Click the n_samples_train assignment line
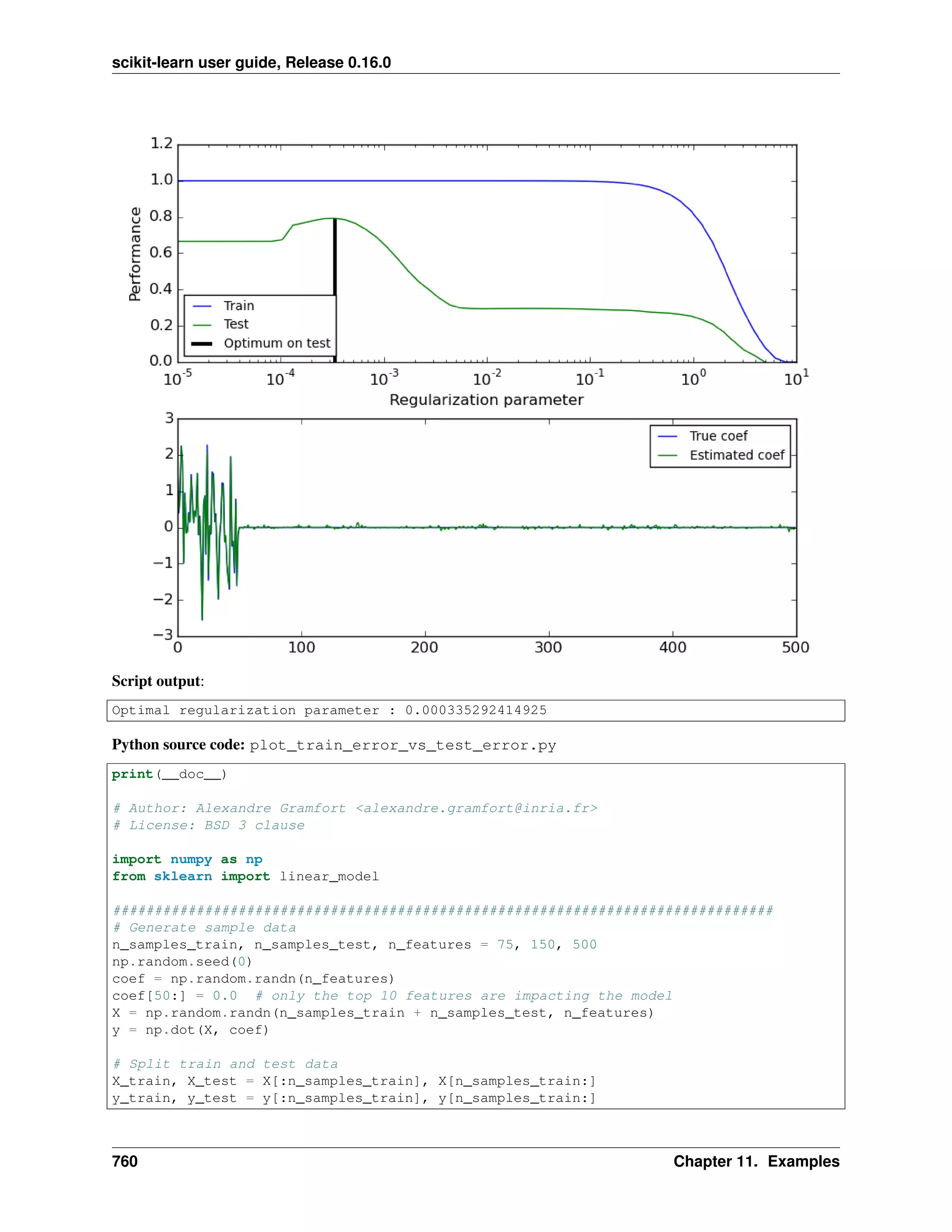Viewport: 952px width, 1232px height. coord(354,945)
